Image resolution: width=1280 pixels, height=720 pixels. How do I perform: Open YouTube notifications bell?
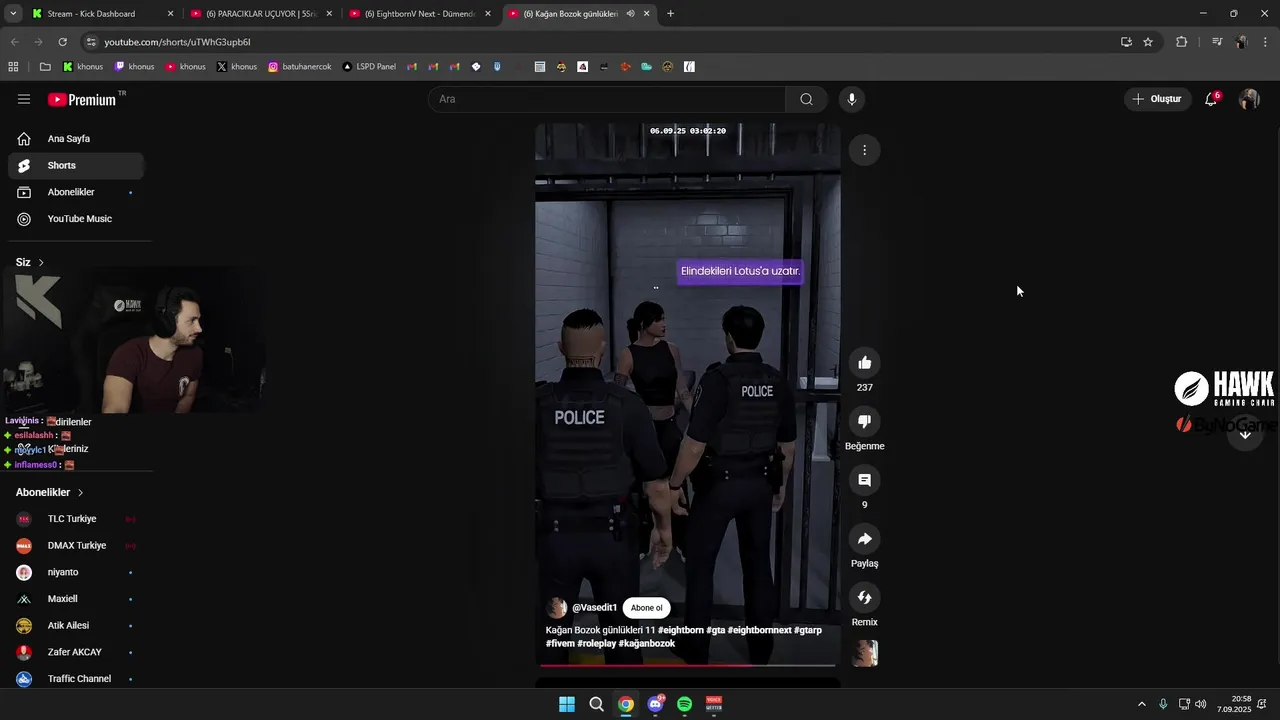click(1211, 99)
